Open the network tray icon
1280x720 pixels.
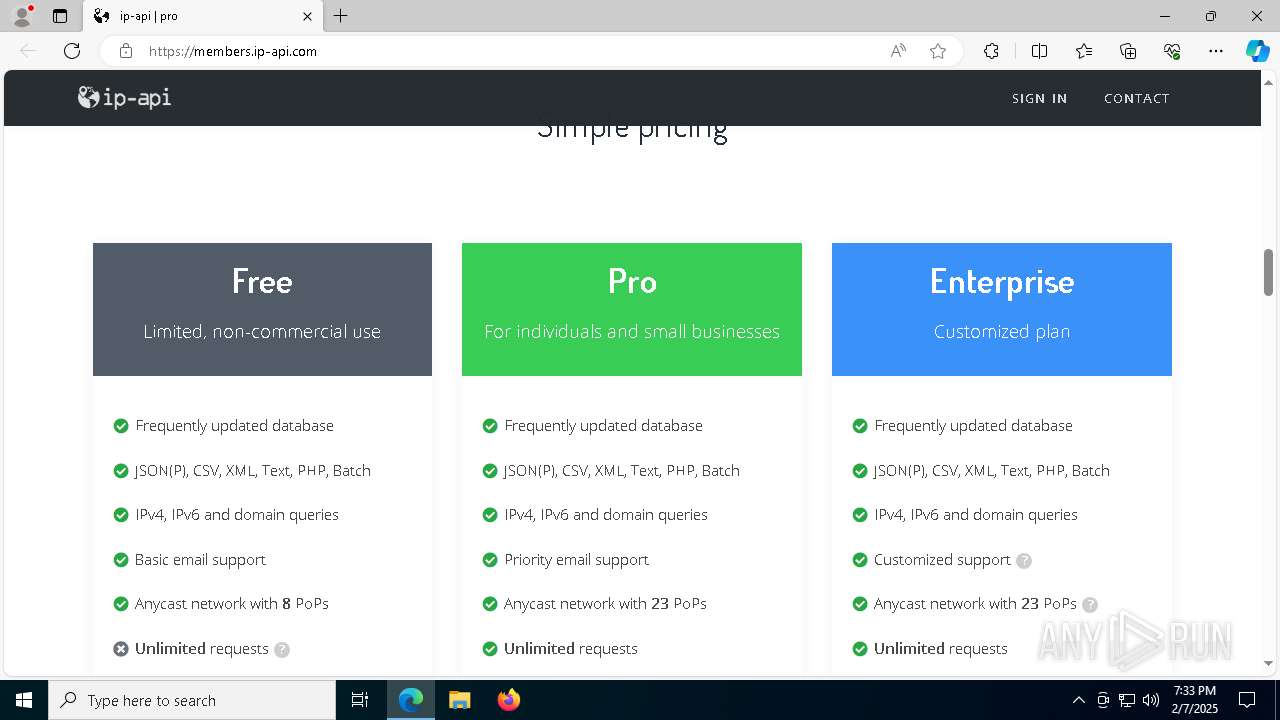point(1127,700)
